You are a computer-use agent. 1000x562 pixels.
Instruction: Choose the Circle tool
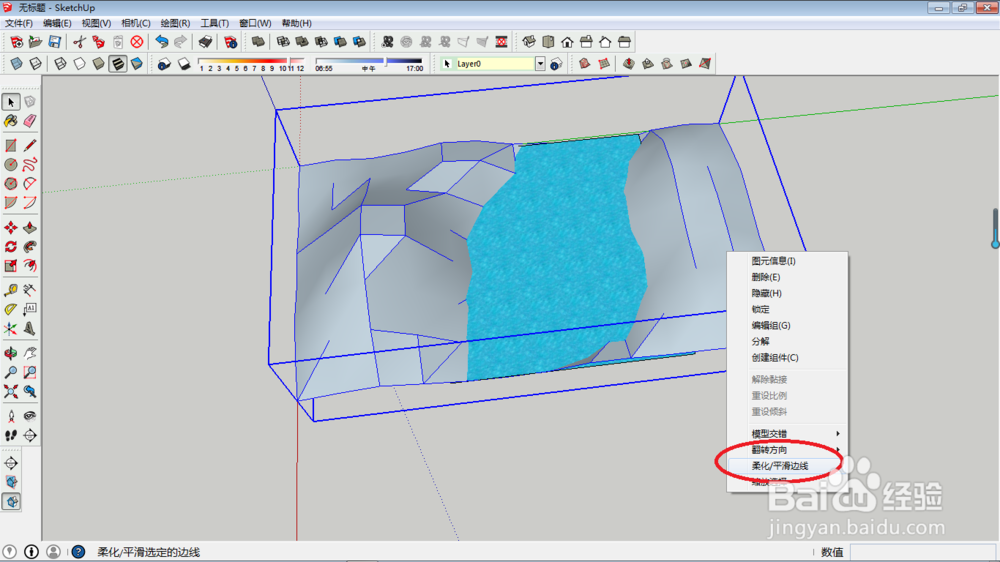point(11,165)
